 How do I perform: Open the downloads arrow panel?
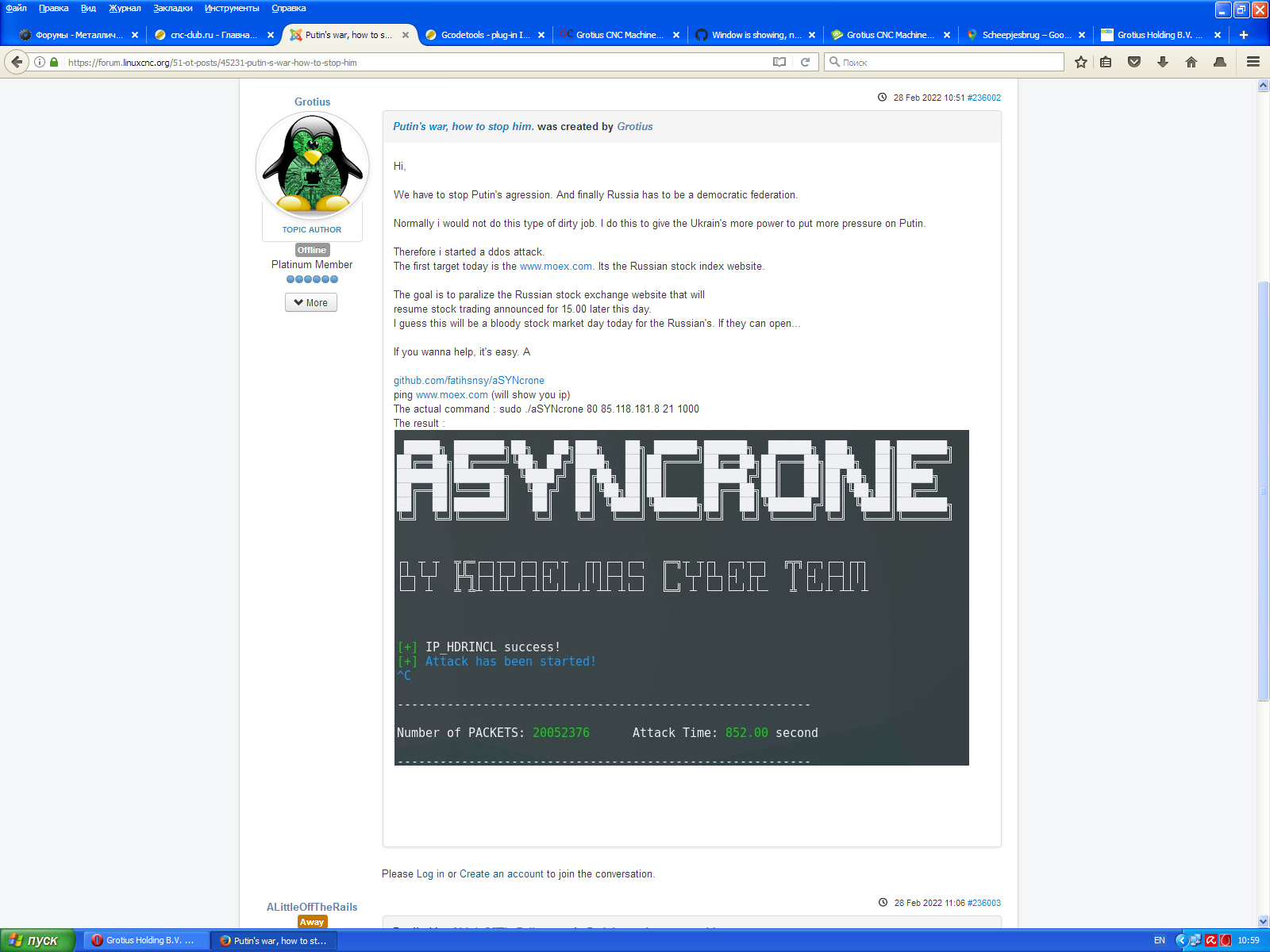[1163, 62]
